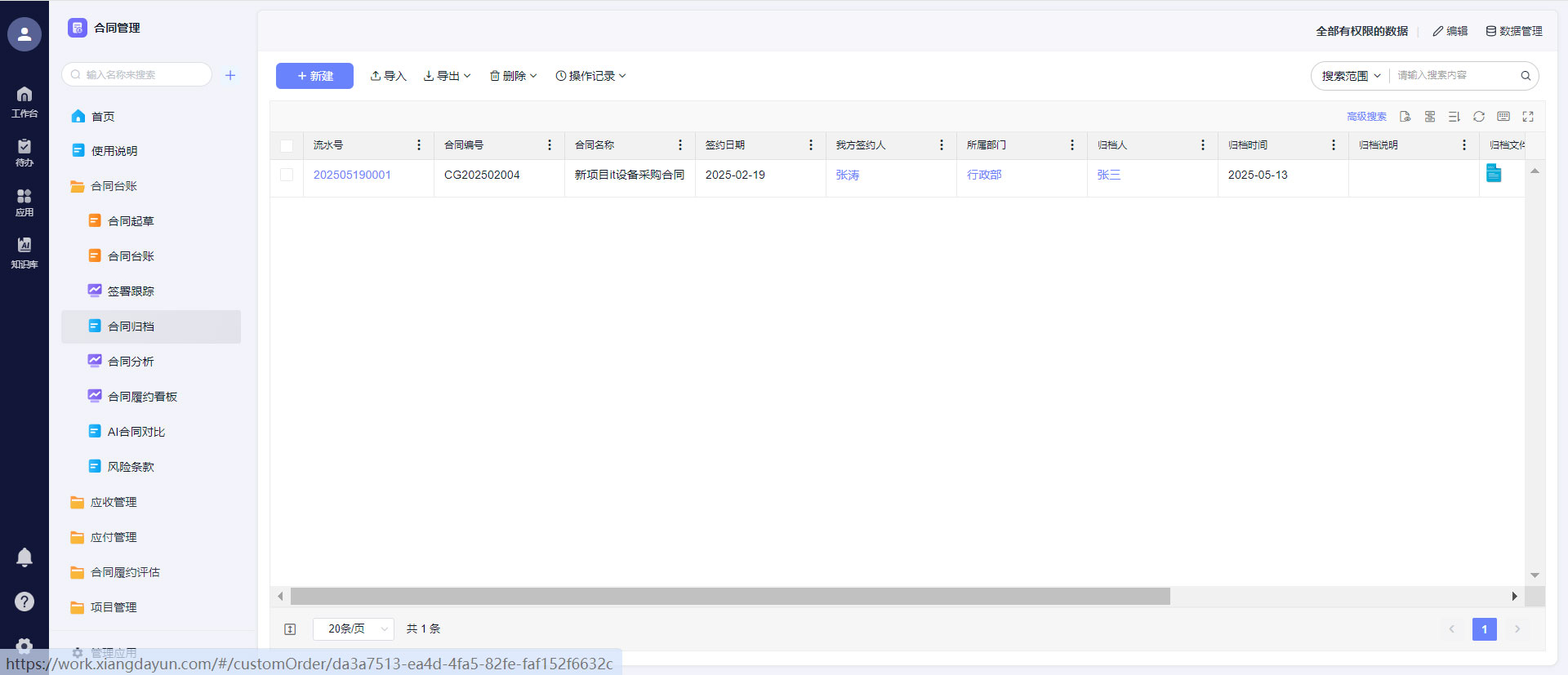Open 操作记录 dropdown menu
1568x675 pixels.
coord(590,76)
